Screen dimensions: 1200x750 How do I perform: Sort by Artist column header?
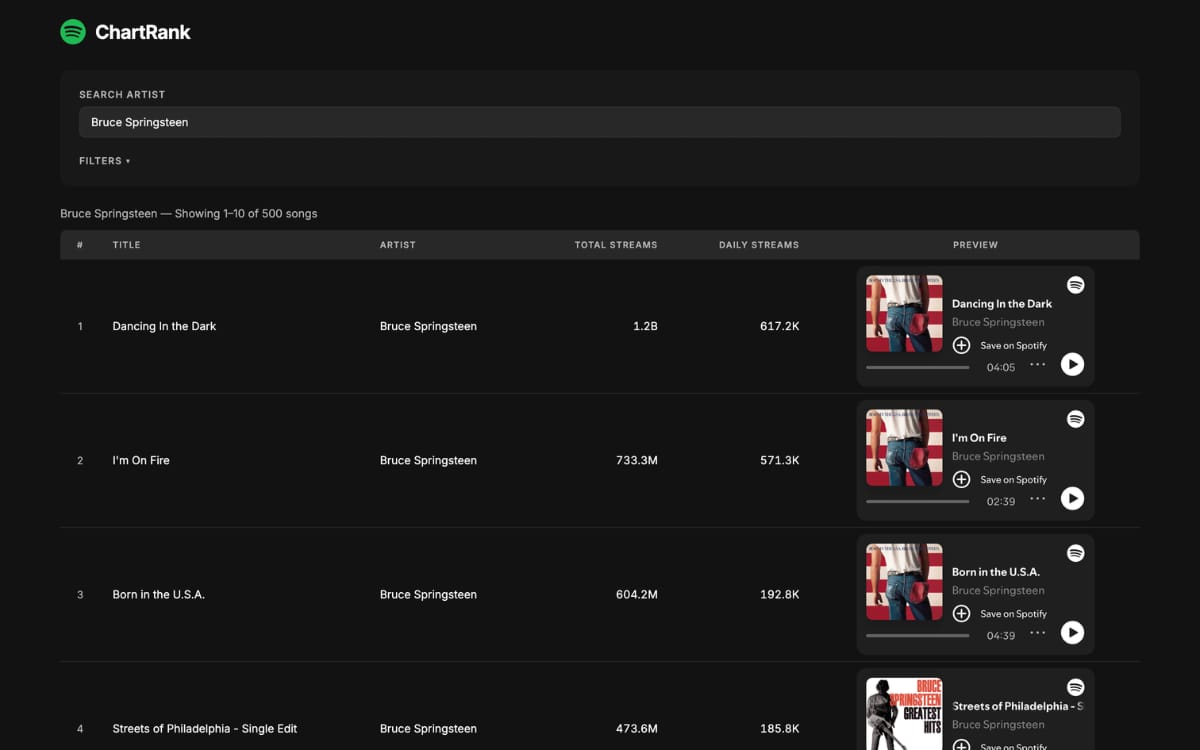pyautogui.click(x=398, y=245)
